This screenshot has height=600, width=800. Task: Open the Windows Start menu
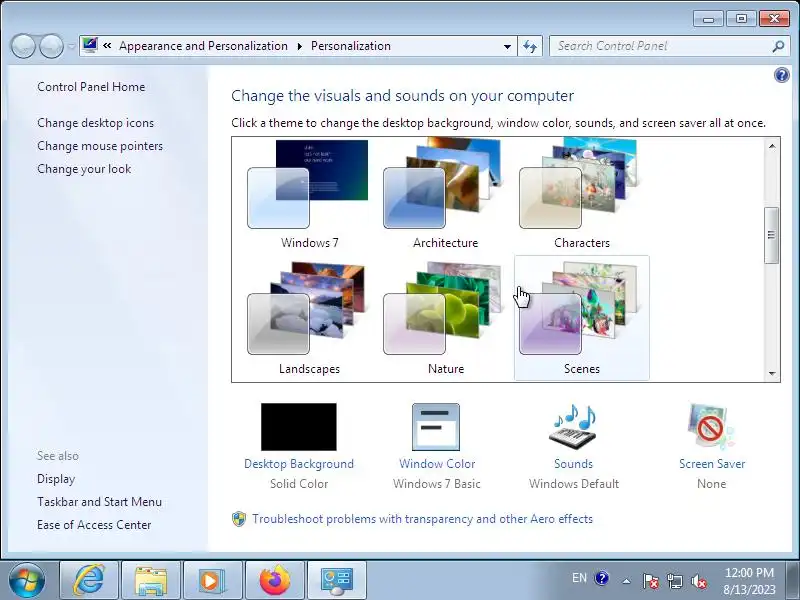(x=27, y=580)
